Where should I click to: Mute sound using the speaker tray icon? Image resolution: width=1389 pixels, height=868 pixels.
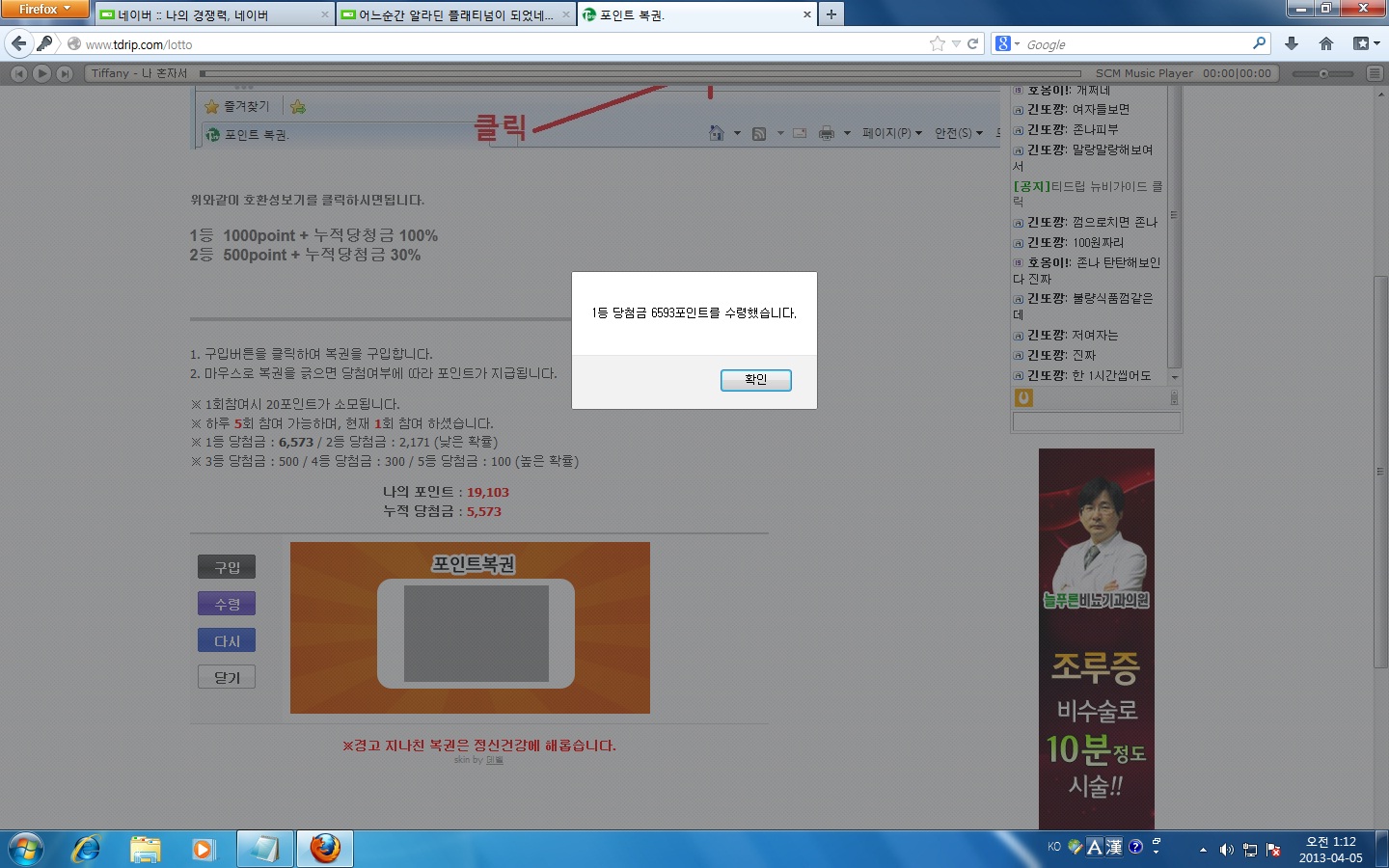[1225, 850]
